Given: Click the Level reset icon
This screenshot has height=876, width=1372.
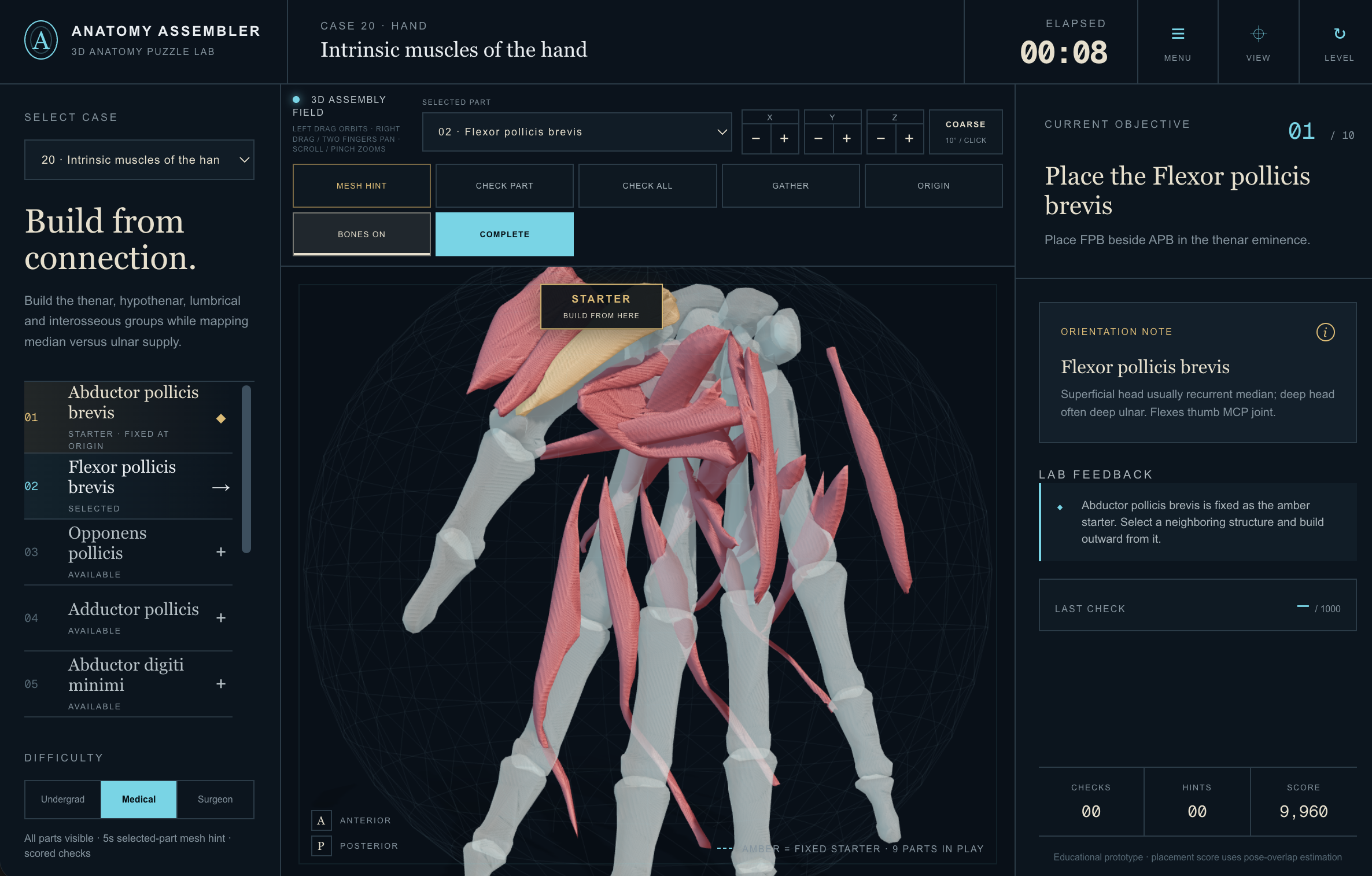Looking at the screenshot, I should 1339,34.
